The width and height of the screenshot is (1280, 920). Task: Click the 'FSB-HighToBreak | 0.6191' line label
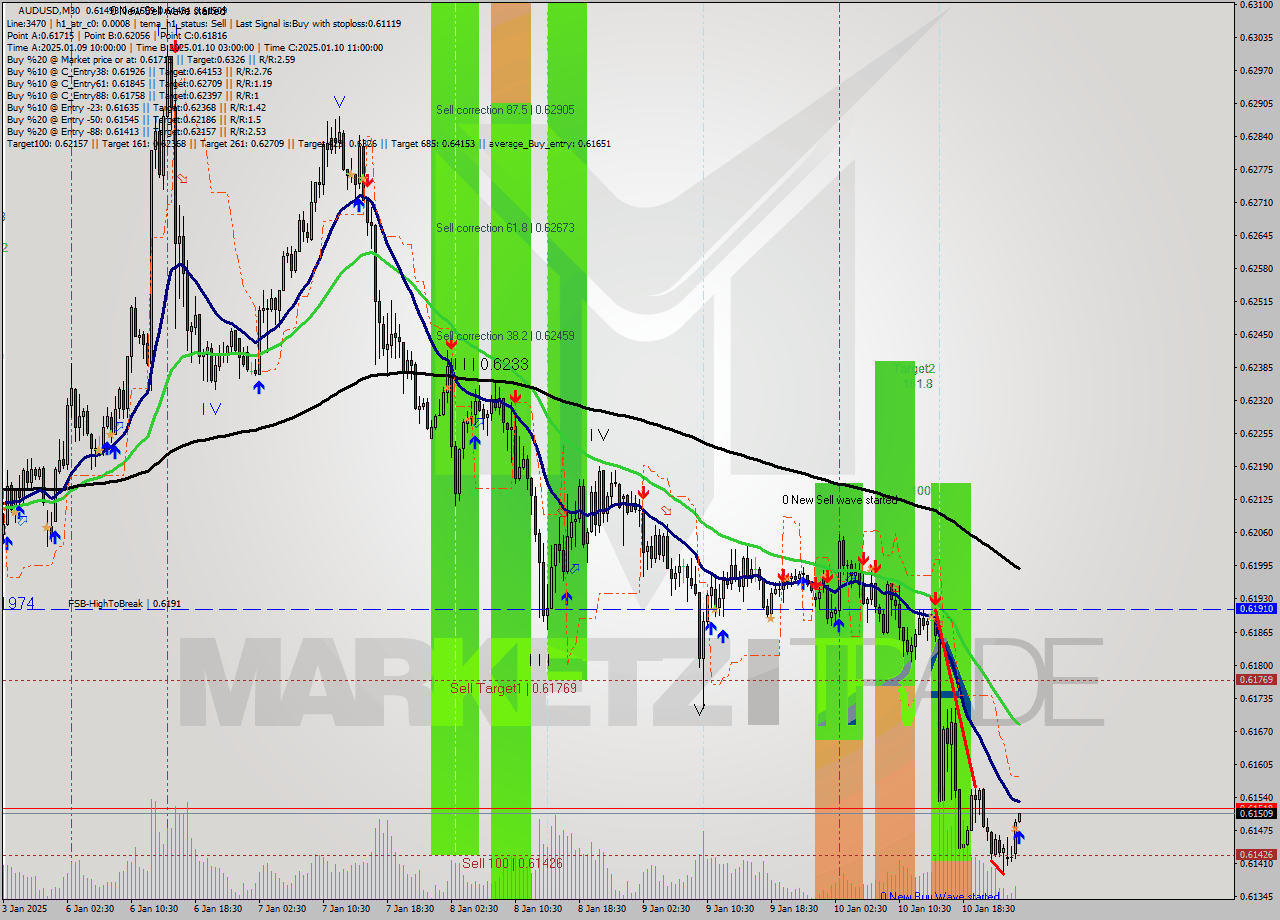coord(125,604)
